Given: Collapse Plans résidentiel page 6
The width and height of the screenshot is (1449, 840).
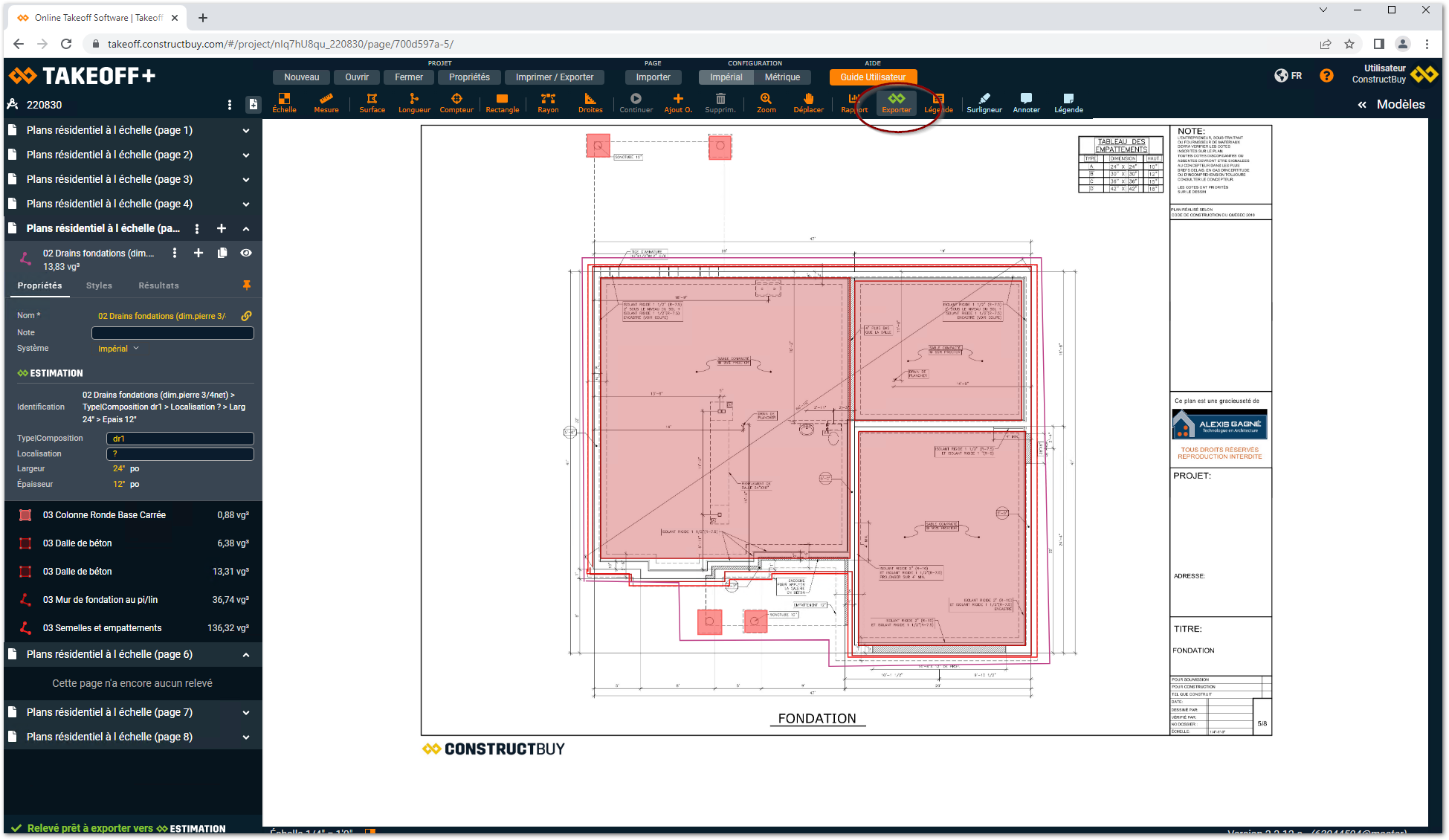Looking at the screenshot, I should point(246,655).
